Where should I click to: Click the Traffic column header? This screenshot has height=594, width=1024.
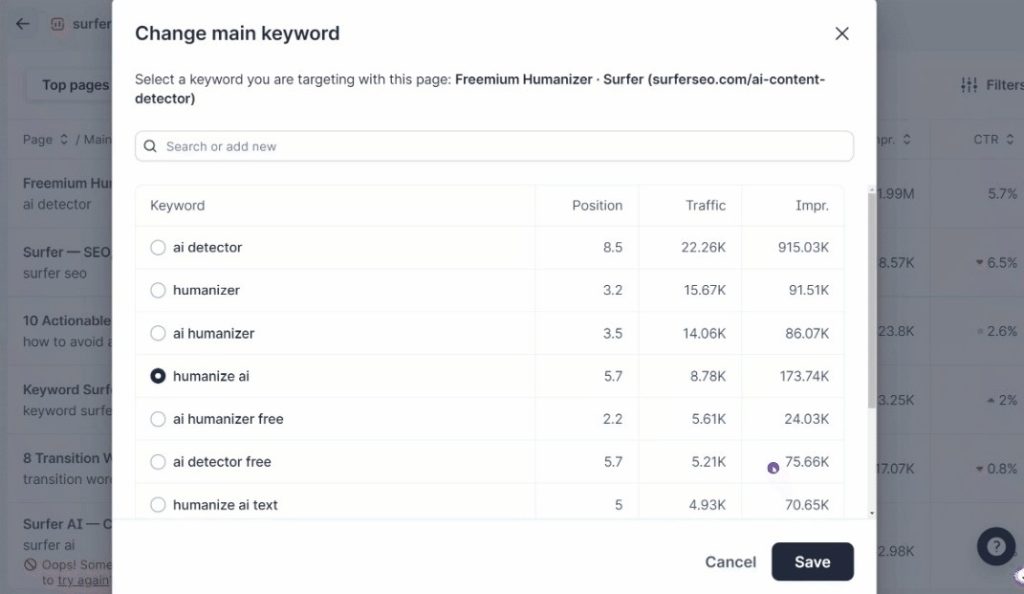point(705,205)
